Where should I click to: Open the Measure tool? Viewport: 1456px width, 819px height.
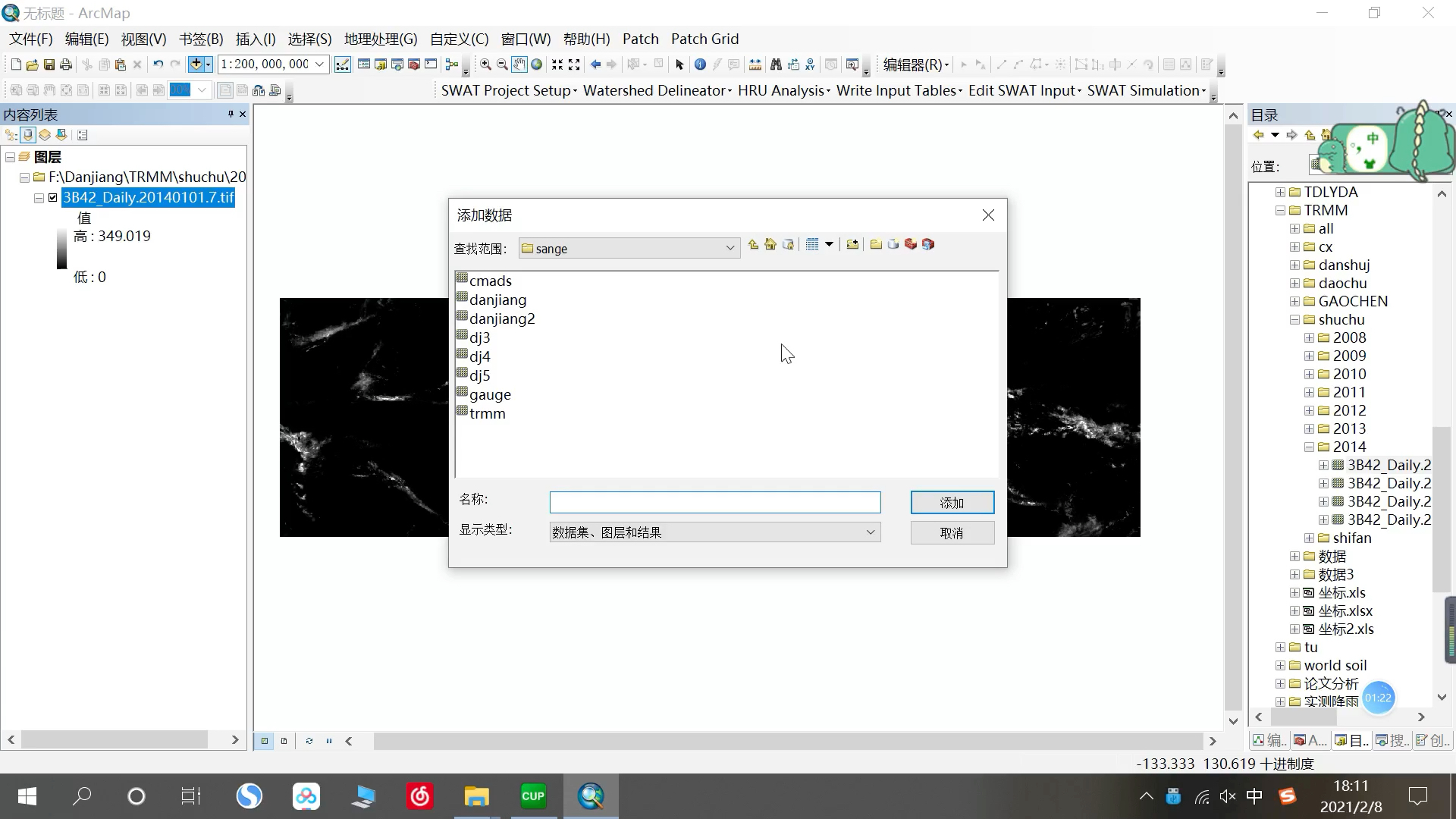point(755,64)
